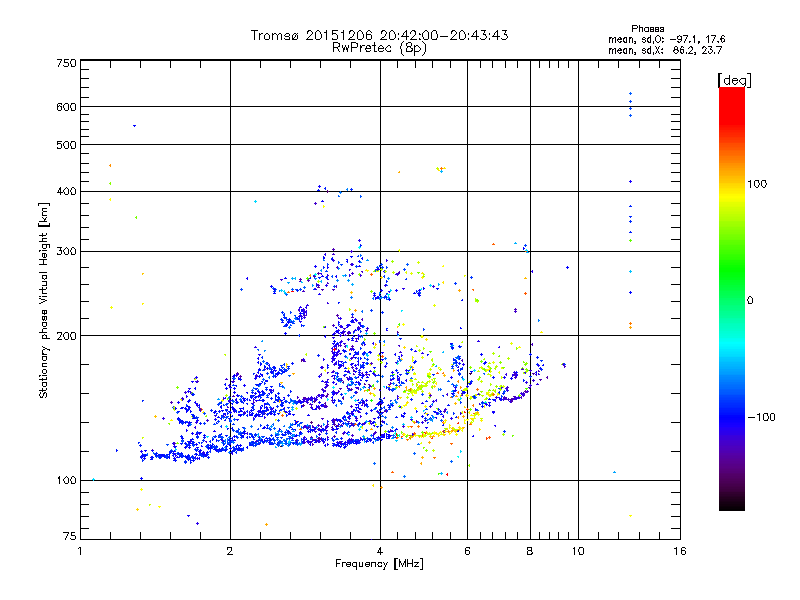Click the '[deg]' colorbar unit label
Viewport: 800px width, 600px height.
(734, 80)
